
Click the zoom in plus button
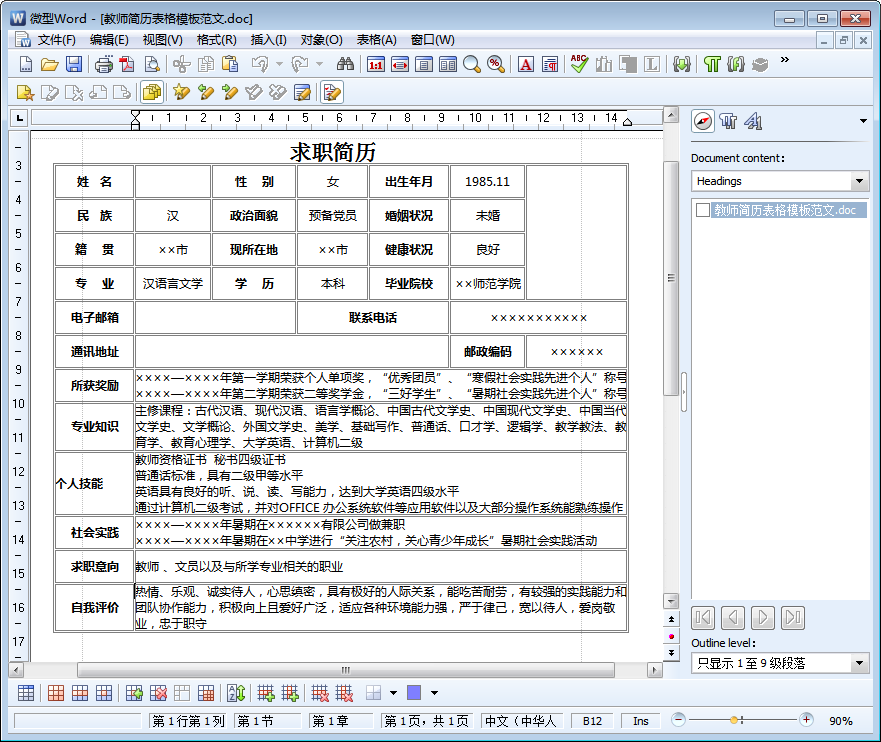coord(806,720)
